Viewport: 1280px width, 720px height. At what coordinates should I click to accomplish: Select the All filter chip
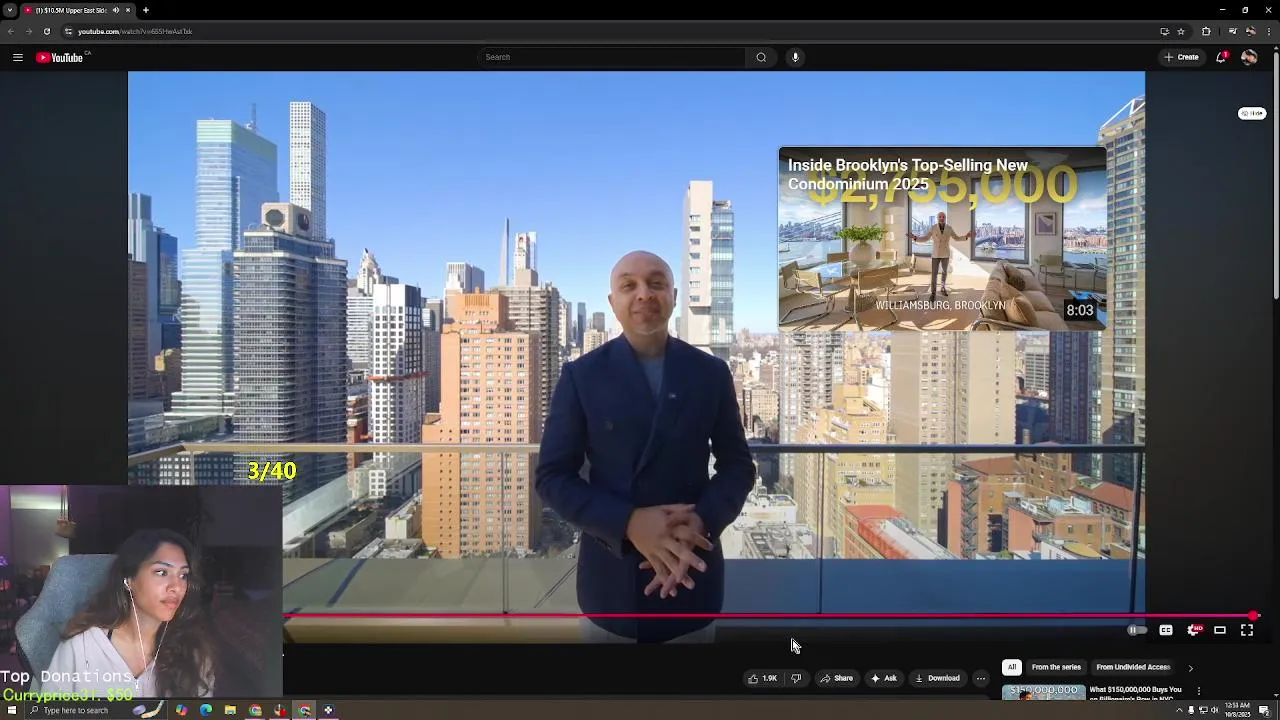pyautogui.click(x=1012, y=667)
